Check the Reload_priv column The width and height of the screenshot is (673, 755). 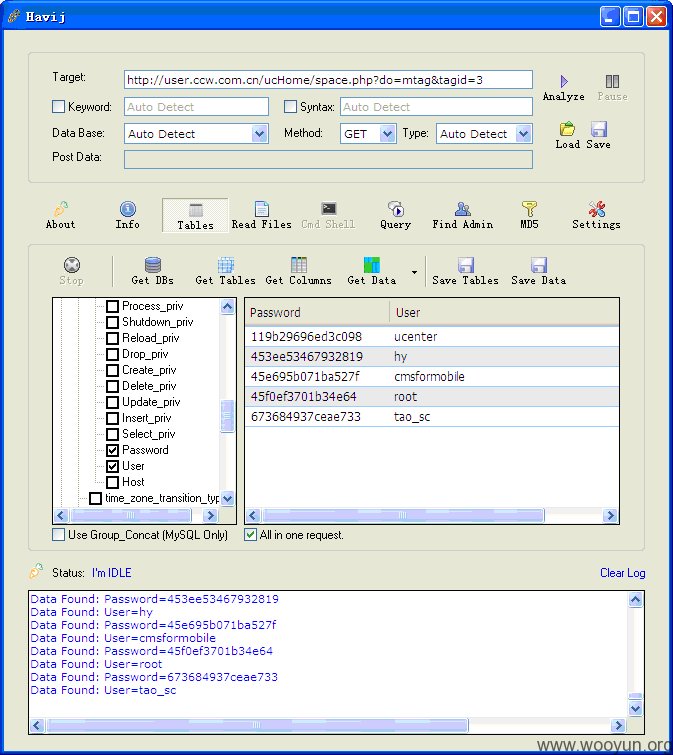(112, 338)
